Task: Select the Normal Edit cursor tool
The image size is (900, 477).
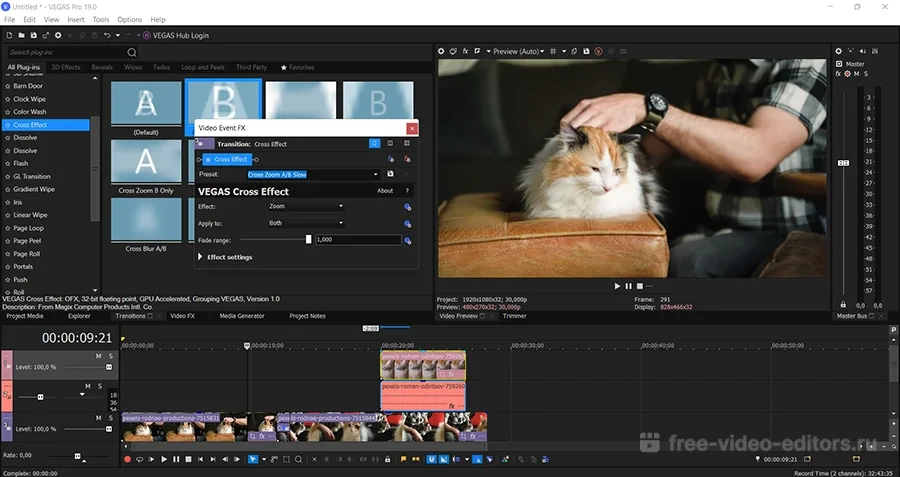Action: [252, 459]
